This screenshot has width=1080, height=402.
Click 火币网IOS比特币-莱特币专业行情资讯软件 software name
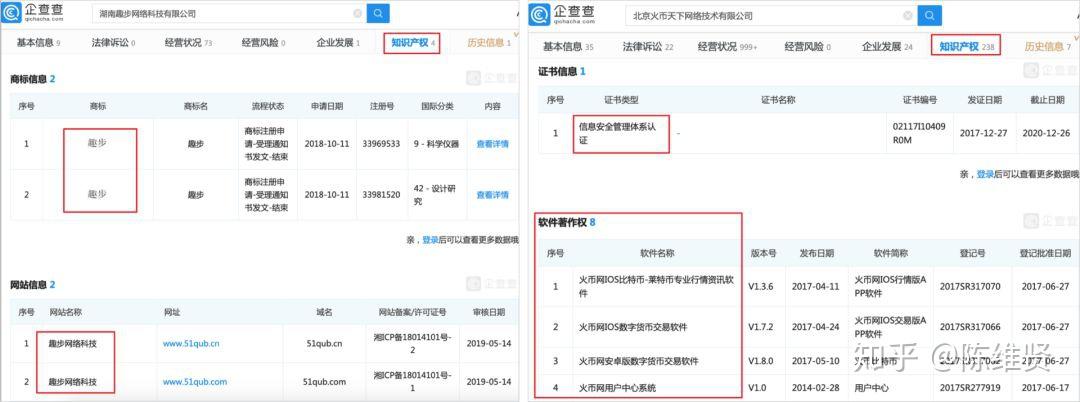(x=656, y=286)
